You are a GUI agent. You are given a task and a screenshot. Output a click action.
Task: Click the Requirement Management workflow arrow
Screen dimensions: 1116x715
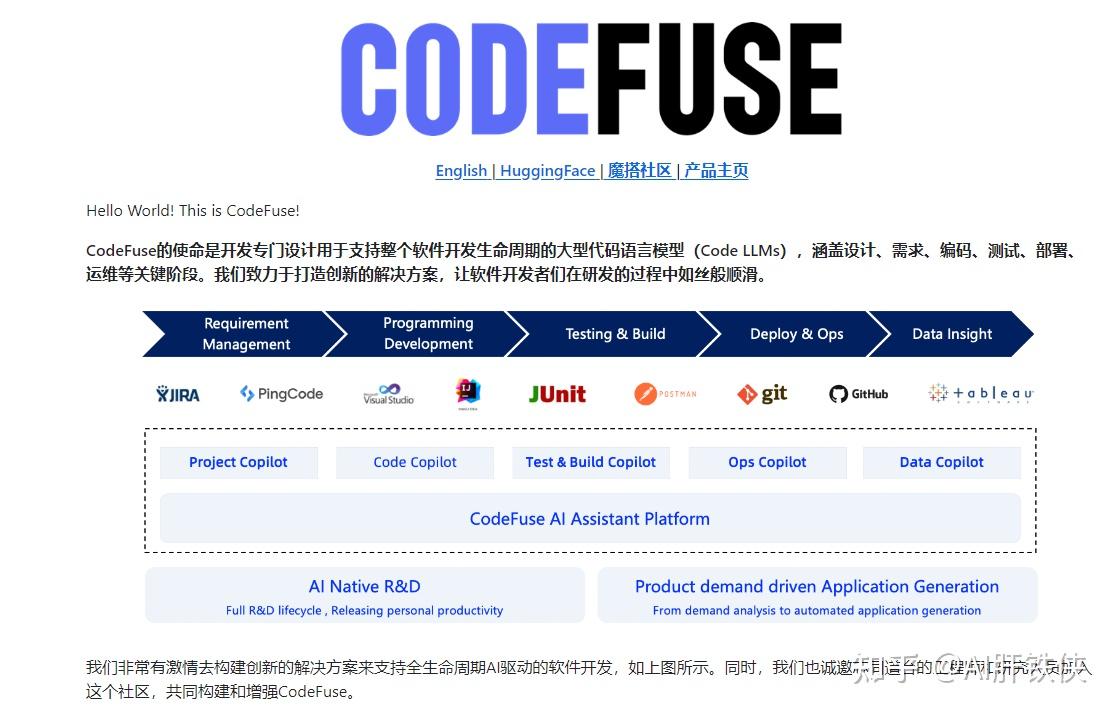click(245, 333)
